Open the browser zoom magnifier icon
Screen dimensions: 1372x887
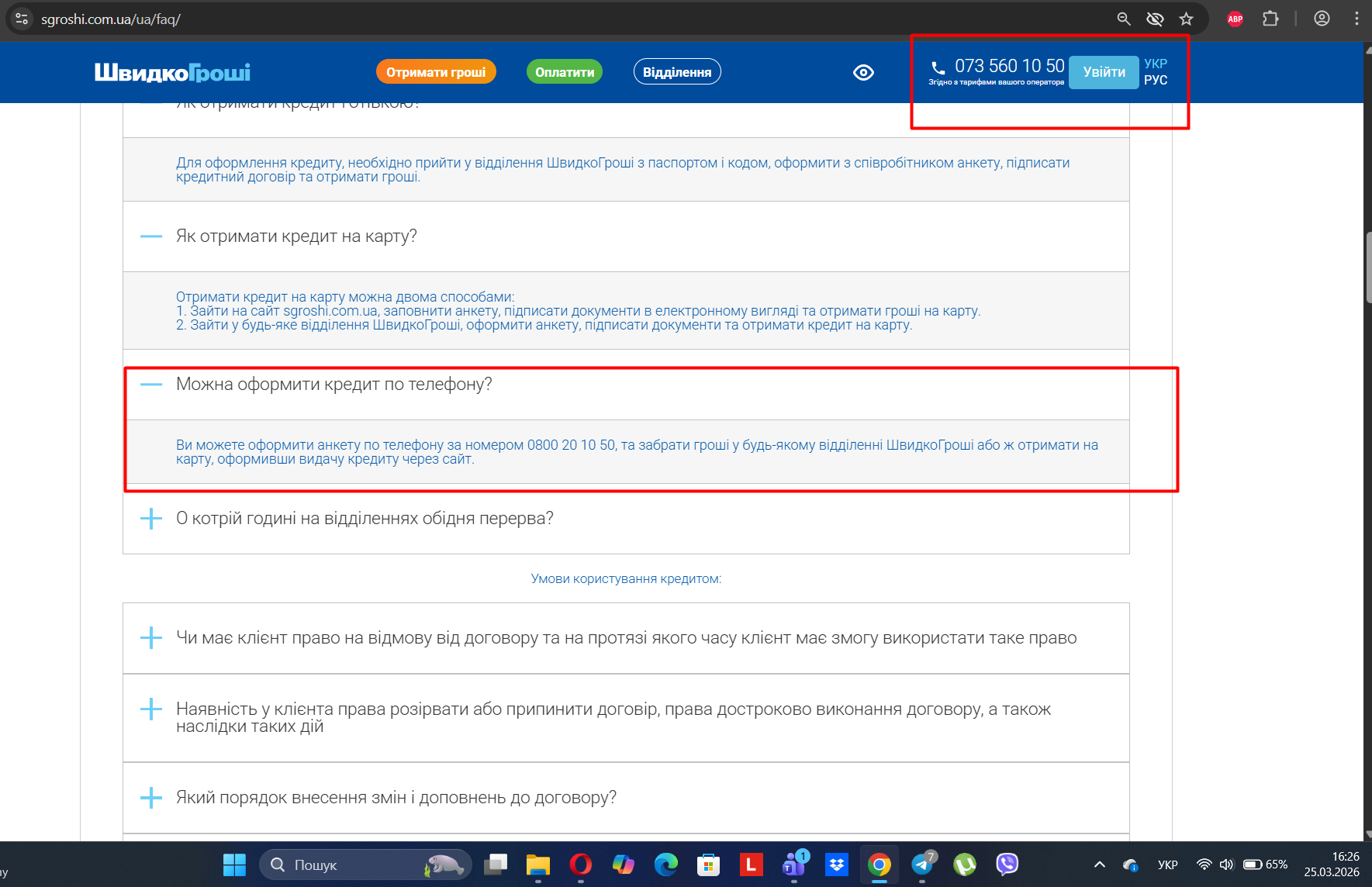(x=1124, y=19)
